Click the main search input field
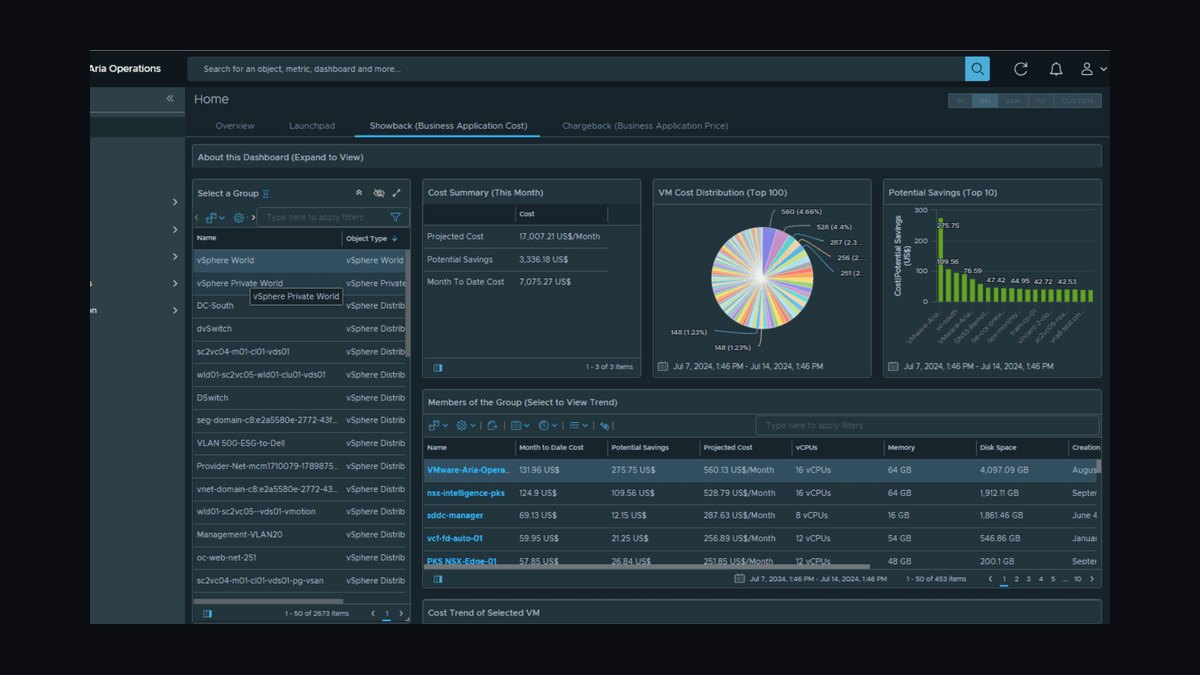The width and height of the screenshot is (1200, 675). pos(575,69)
